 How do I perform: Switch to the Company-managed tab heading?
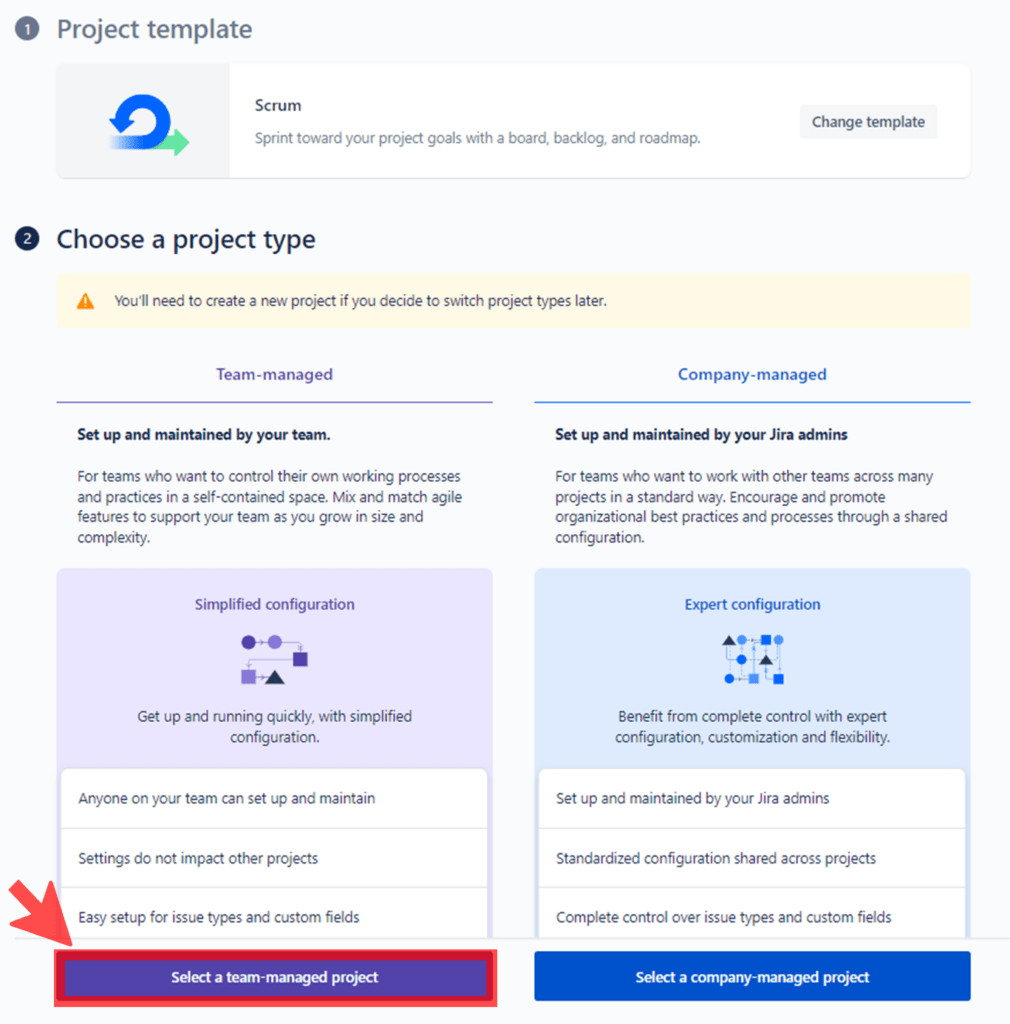coord(752,375)
